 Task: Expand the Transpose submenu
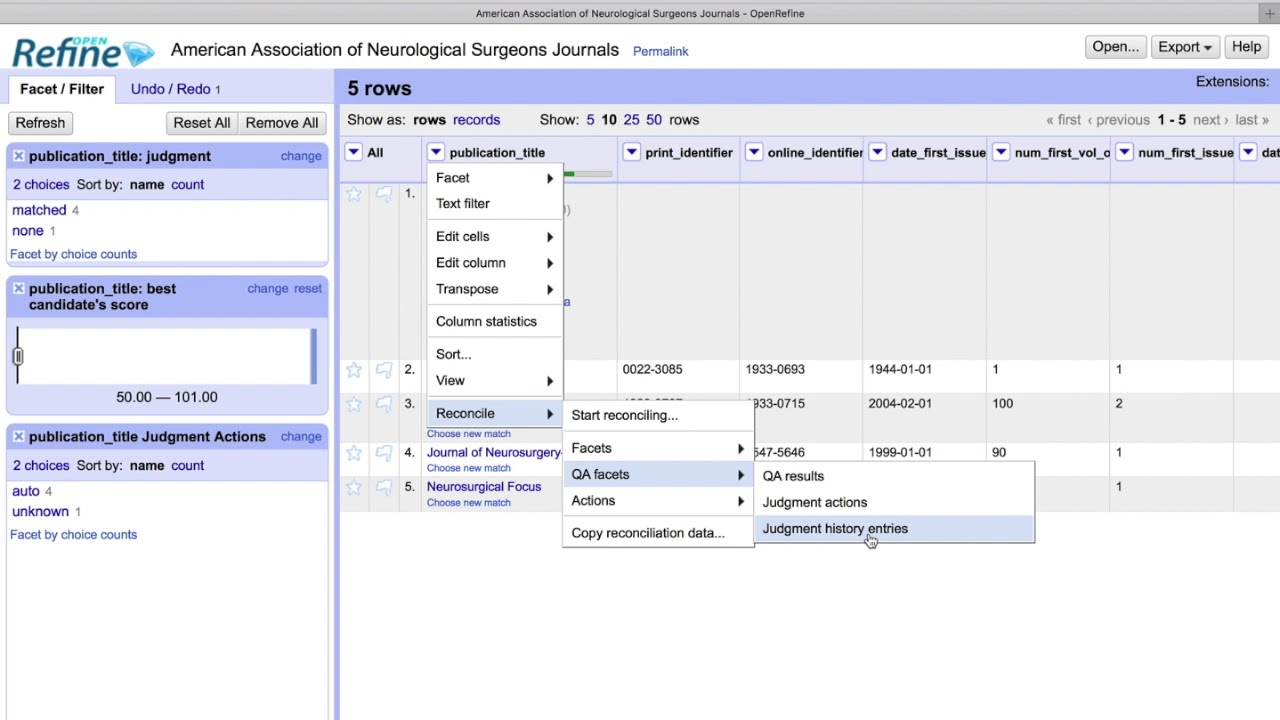click(495, 289)
